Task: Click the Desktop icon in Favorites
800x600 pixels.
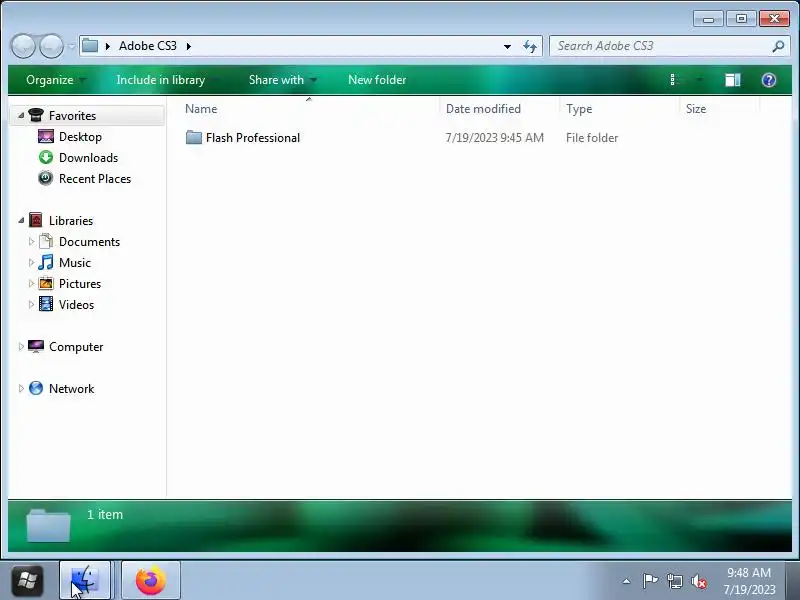Action: click(x=45, y=136)
